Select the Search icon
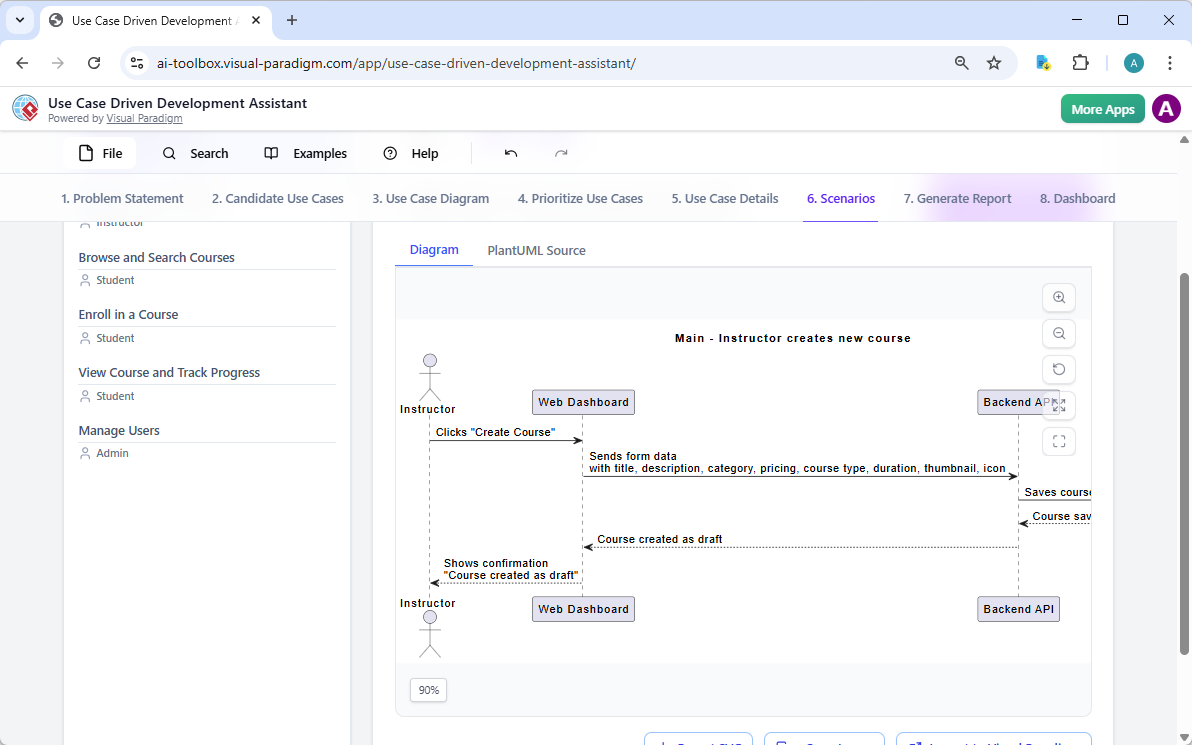Image resolution: width=1192 pixels, height=745 pixels. click(x=169, y=153)
